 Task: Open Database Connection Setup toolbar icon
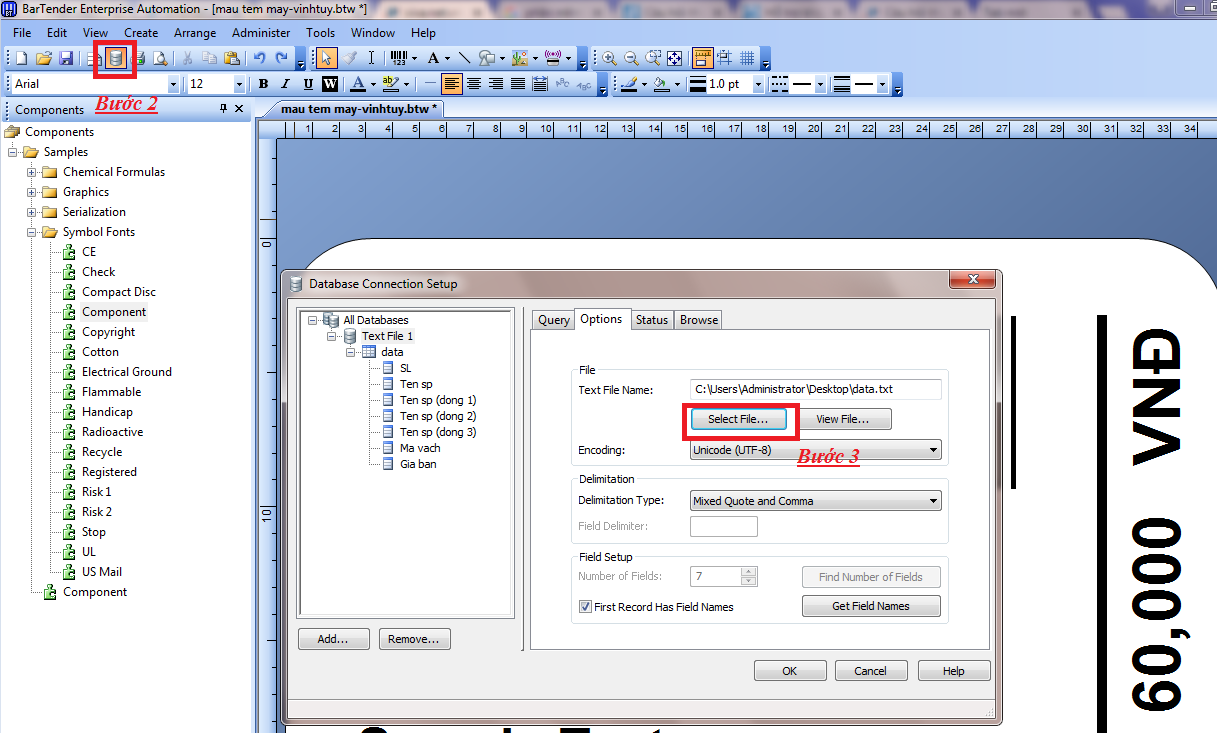(117, 58)
